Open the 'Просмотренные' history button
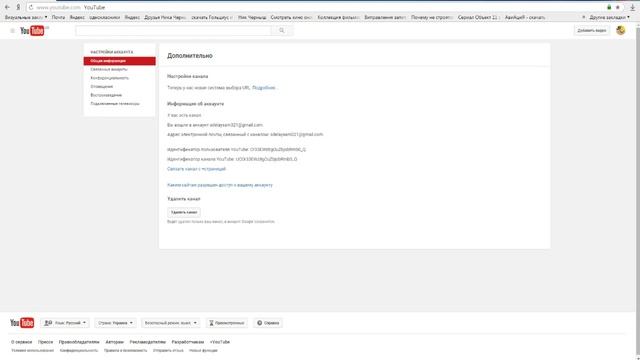This screenshot has width=640, height=360. (227, 323)
